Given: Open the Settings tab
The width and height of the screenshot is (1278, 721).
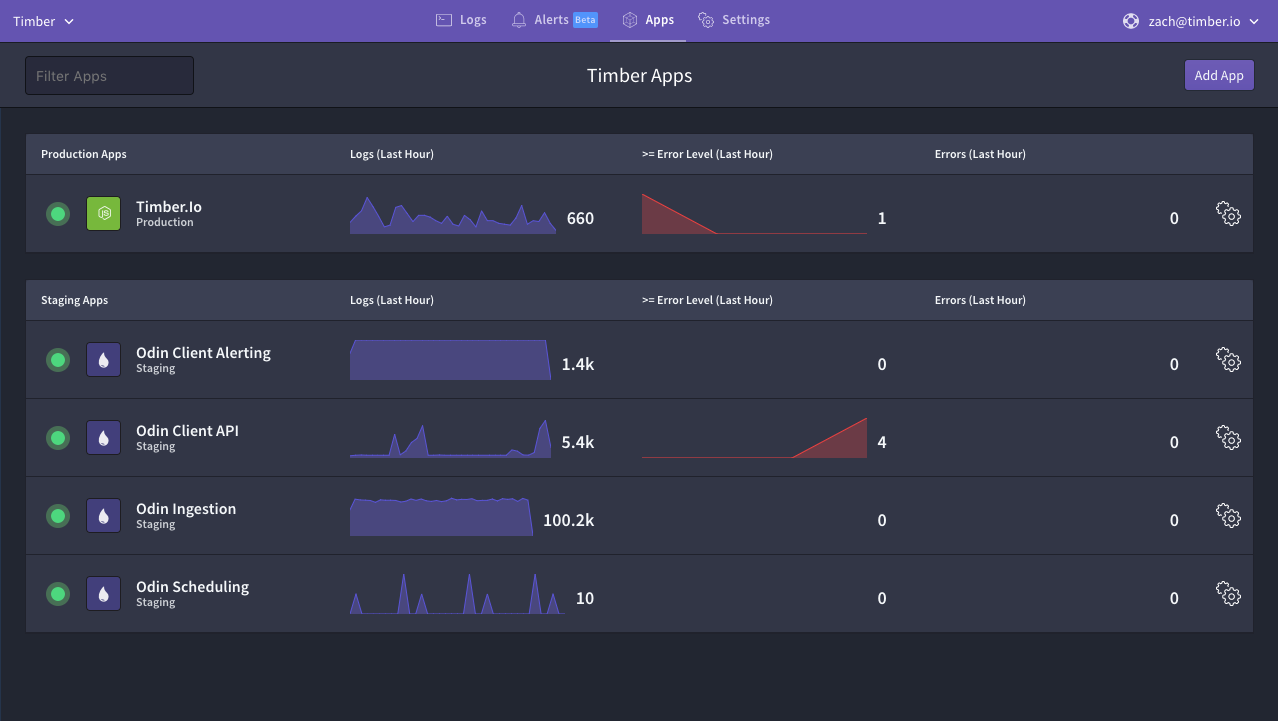Looking at the screenshot, I should click(x=734, y=19).
